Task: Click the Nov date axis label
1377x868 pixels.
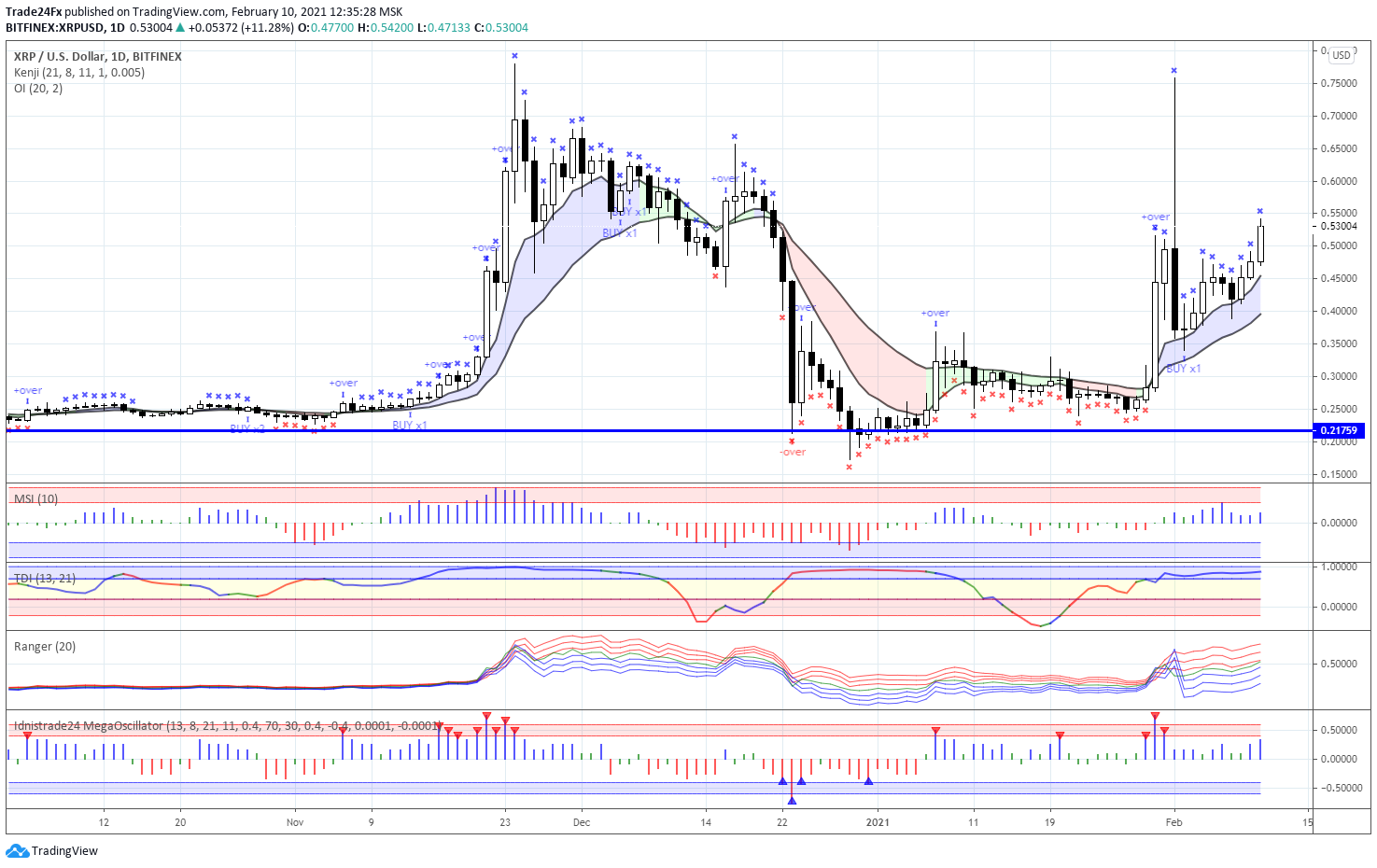Action: tap(295, 822)
